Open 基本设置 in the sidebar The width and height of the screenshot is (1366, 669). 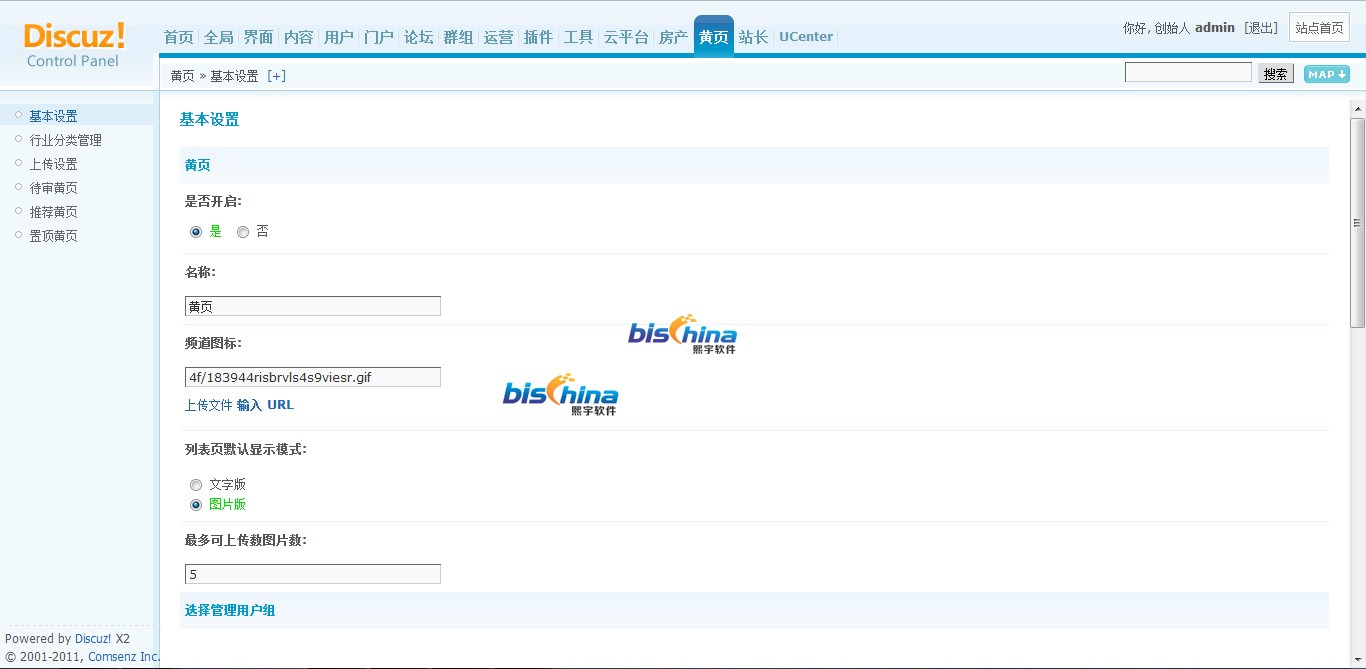[x=53, y=116]
